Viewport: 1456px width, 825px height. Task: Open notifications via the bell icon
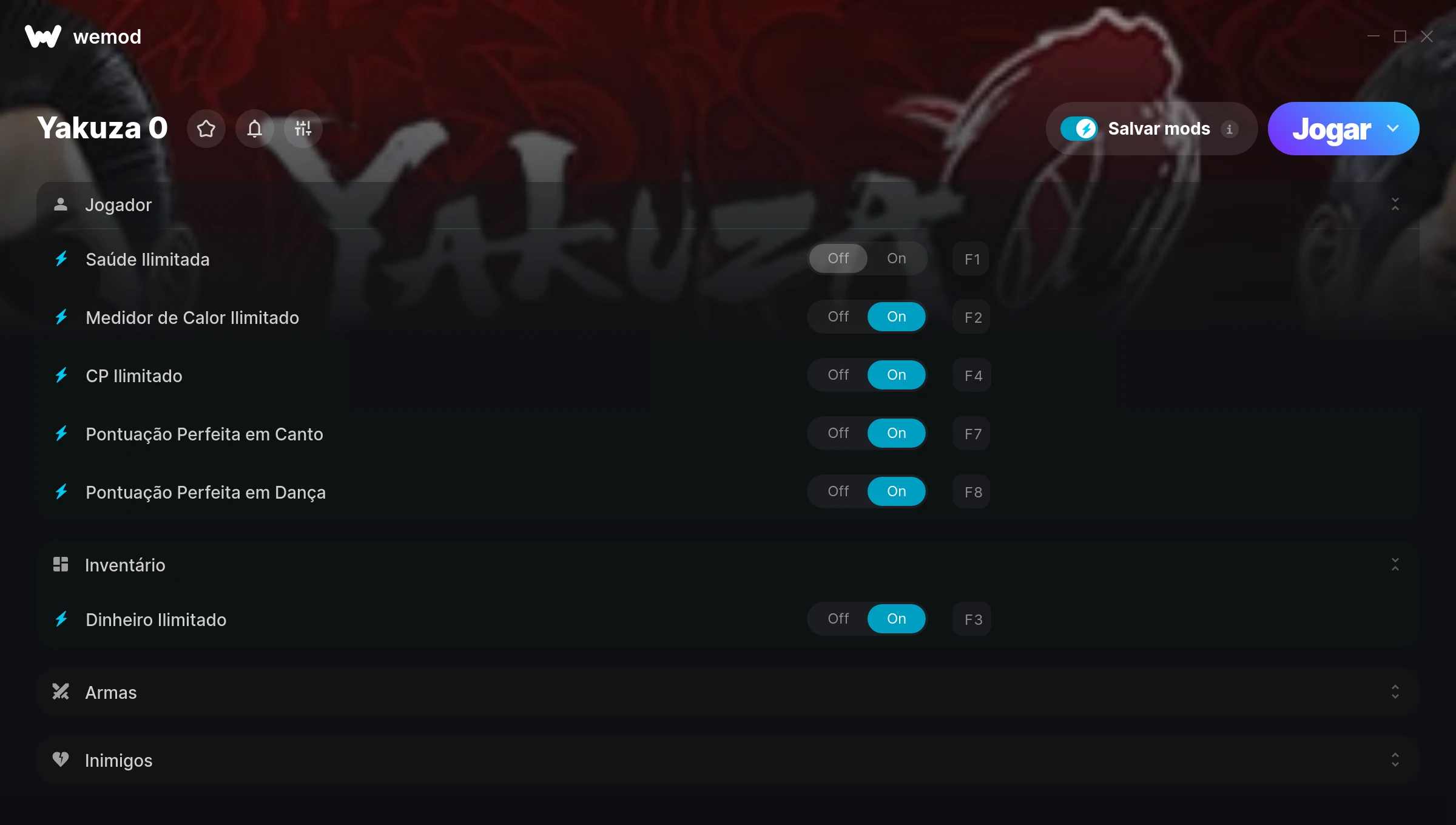pyautogui.click(x=255, y=129)
